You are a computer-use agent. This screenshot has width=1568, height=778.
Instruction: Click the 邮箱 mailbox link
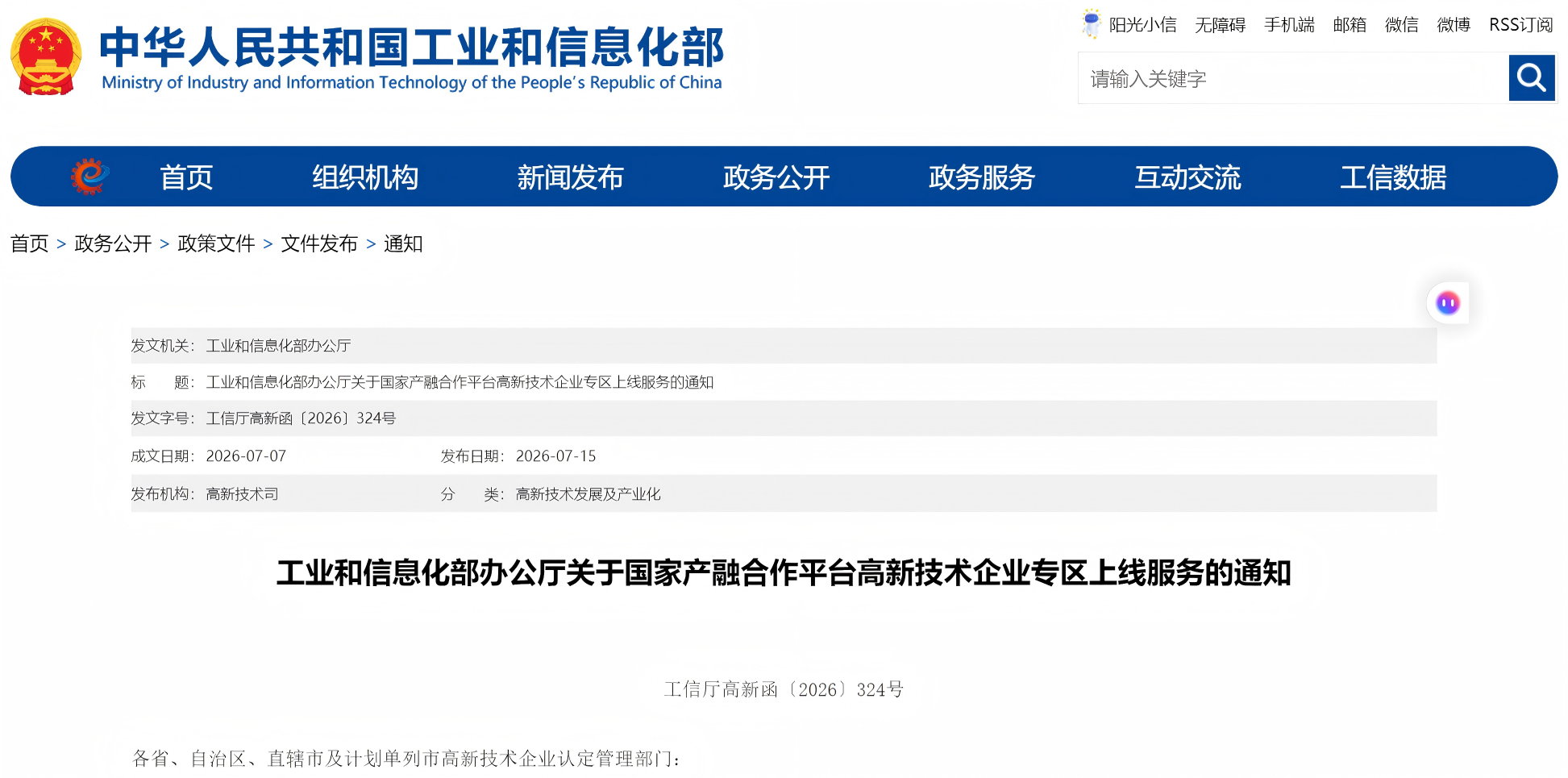click(1350, 25)
